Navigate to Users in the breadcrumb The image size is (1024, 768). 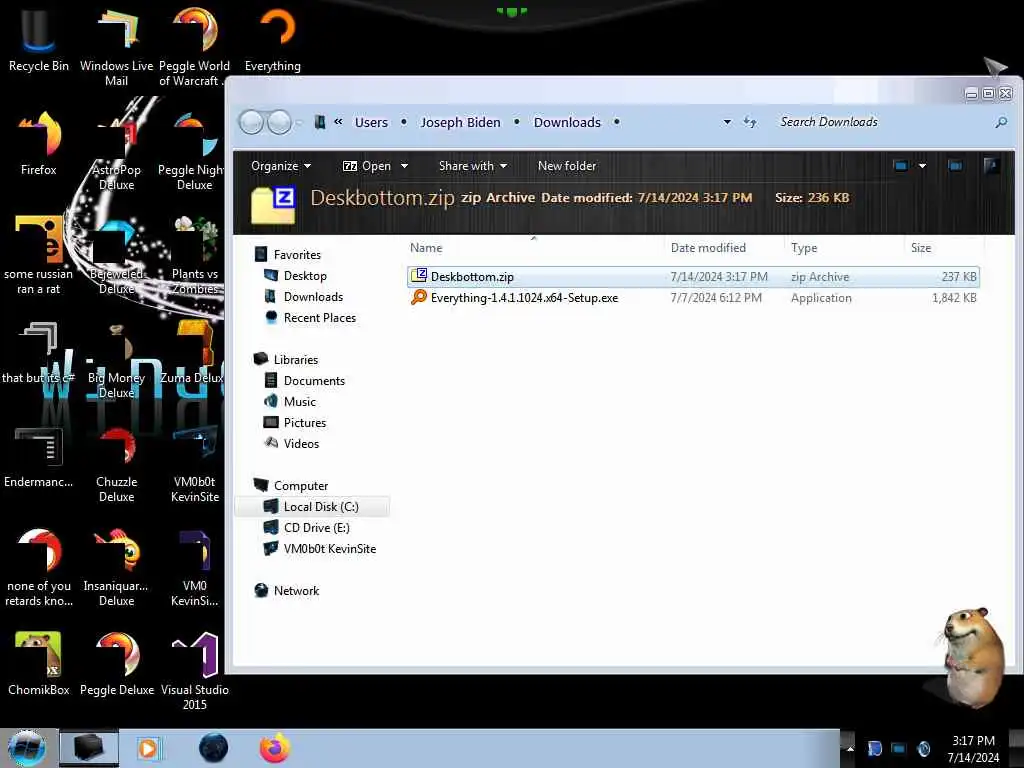(371, 122)
